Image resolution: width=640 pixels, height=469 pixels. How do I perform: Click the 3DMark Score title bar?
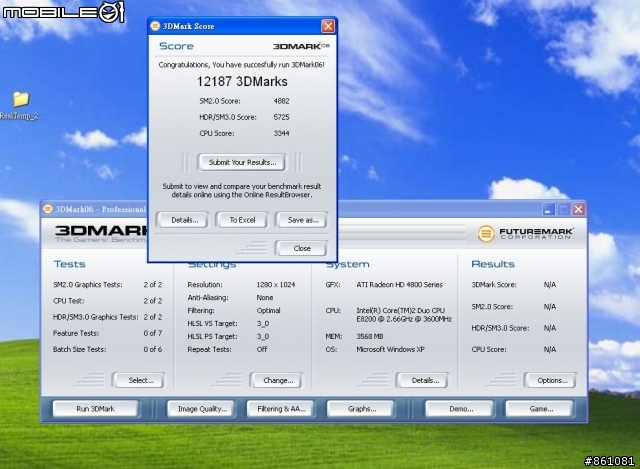pyautogui.click(x=242, y=26)
